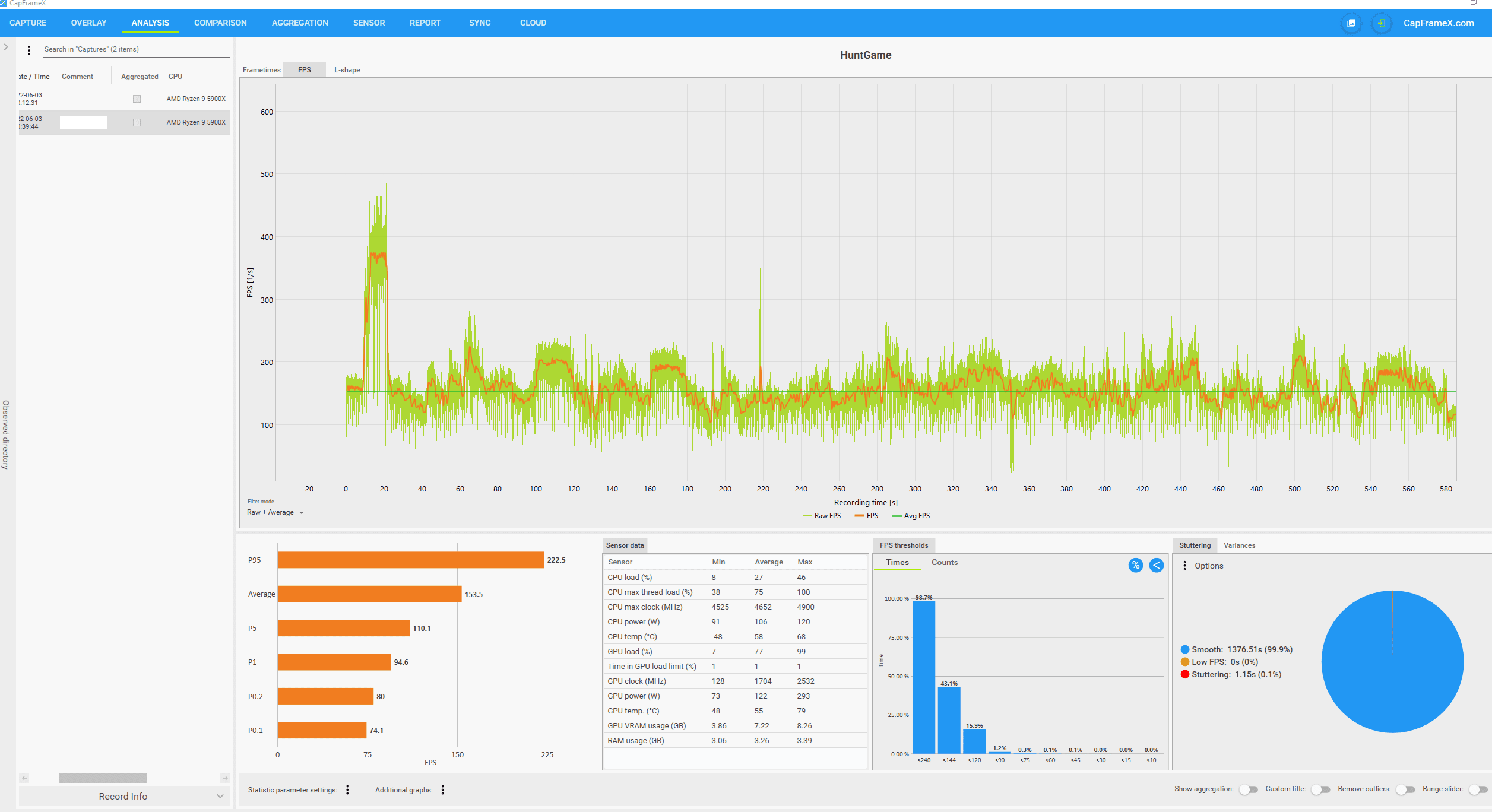Image resolution: width=1492 pixels, height=812 pixels.
Task: Visit the CapFrameX.com link
Action: point(1439,23)
